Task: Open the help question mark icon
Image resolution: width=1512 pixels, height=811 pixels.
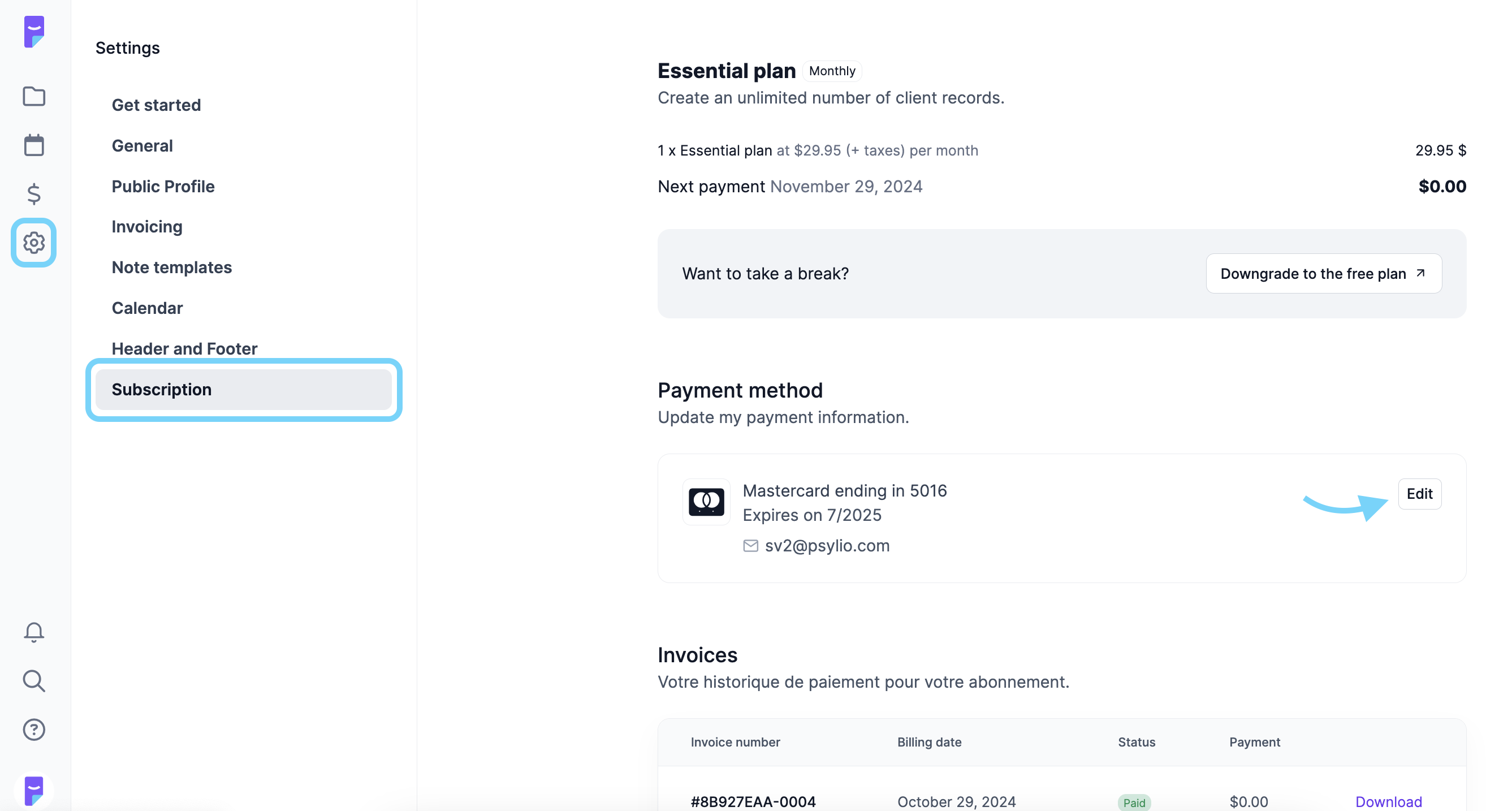Action: pyautogui.click(x=34, y=730)
